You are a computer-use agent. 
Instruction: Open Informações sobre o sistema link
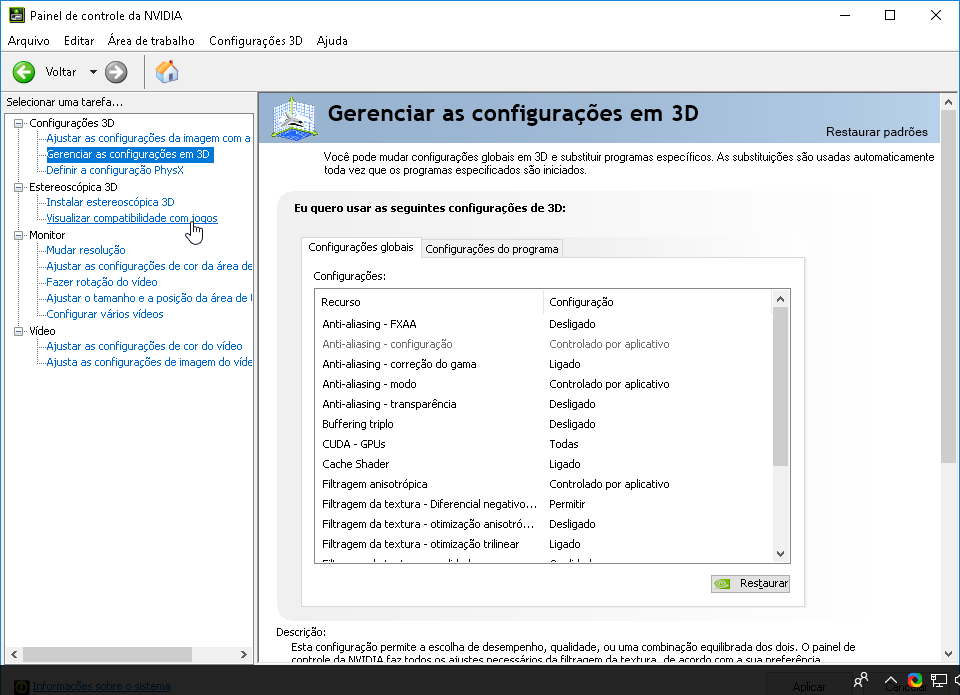[x=101, y=686]
